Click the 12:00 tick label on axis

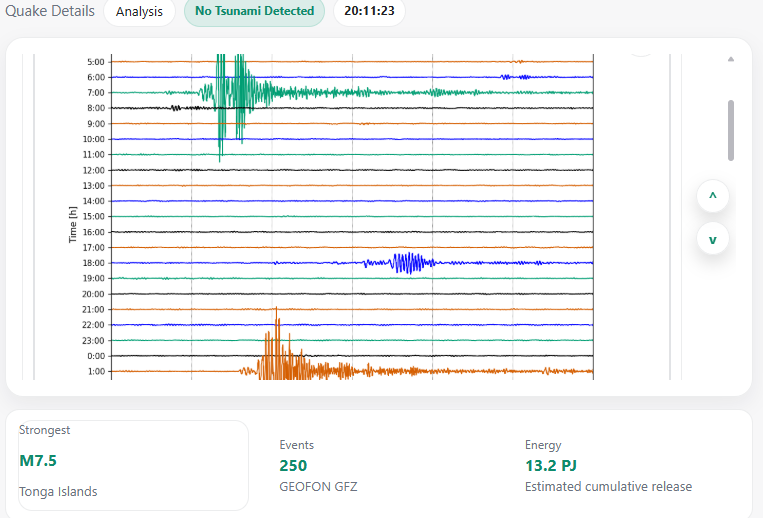(93, 170)
